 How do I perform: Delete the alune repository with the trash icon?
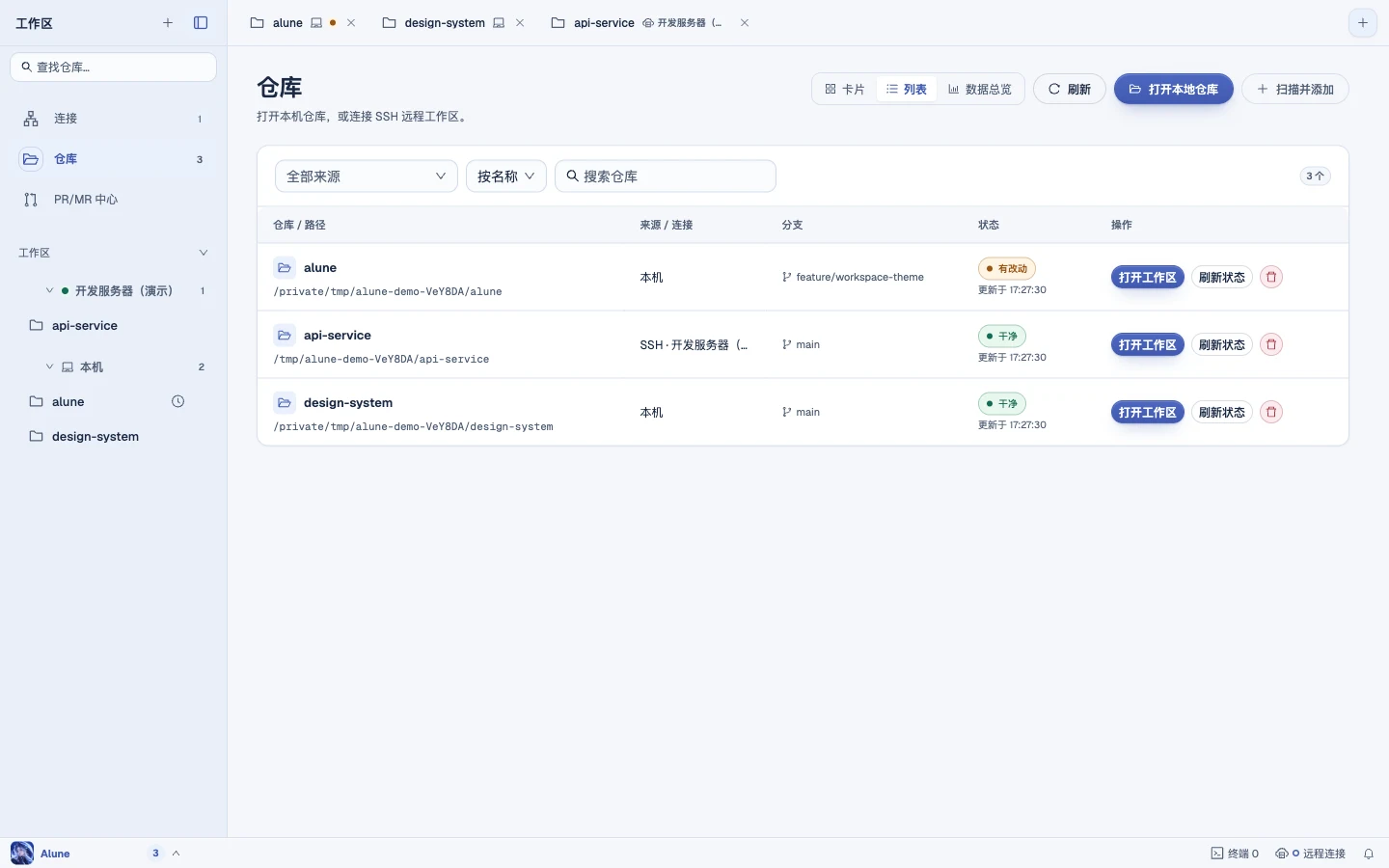(1271, 277)
